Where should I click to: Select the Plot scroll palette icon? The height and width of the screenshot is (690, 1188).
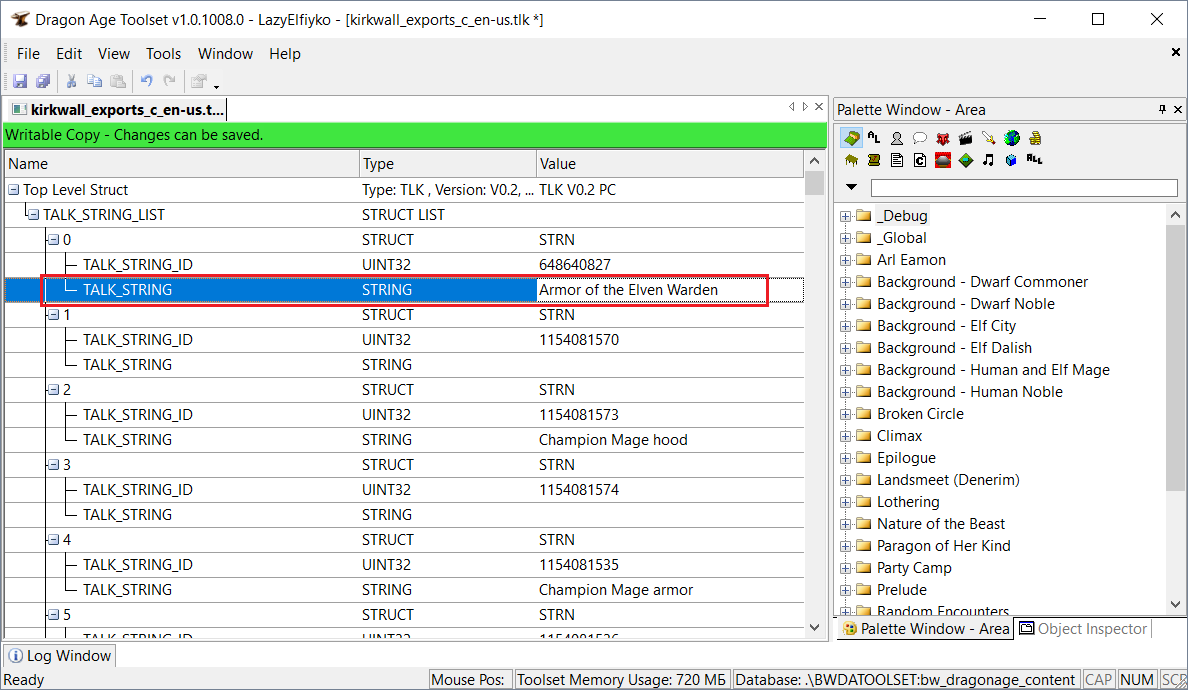tap(874, 160)
